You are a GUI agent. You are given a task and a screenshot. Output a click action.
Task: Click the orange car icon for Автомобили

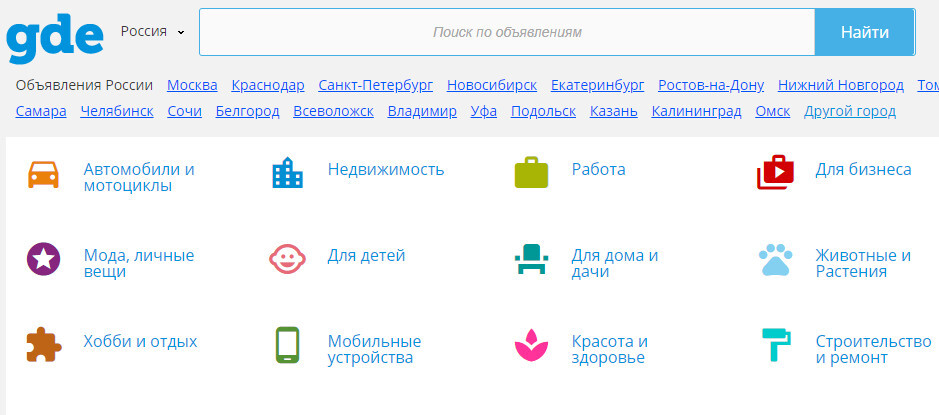coord(43,174)
